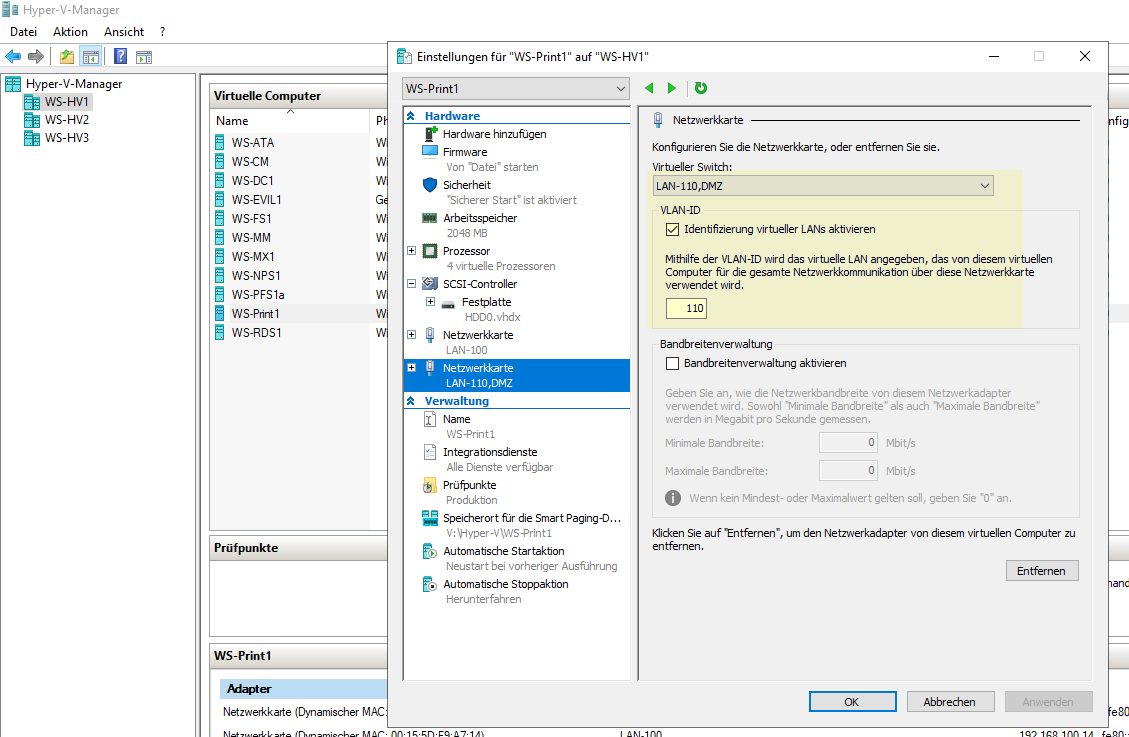Select WS-MM in virtual machine list
Screen dimensions: 1129x737
click(x=251, y=238)
